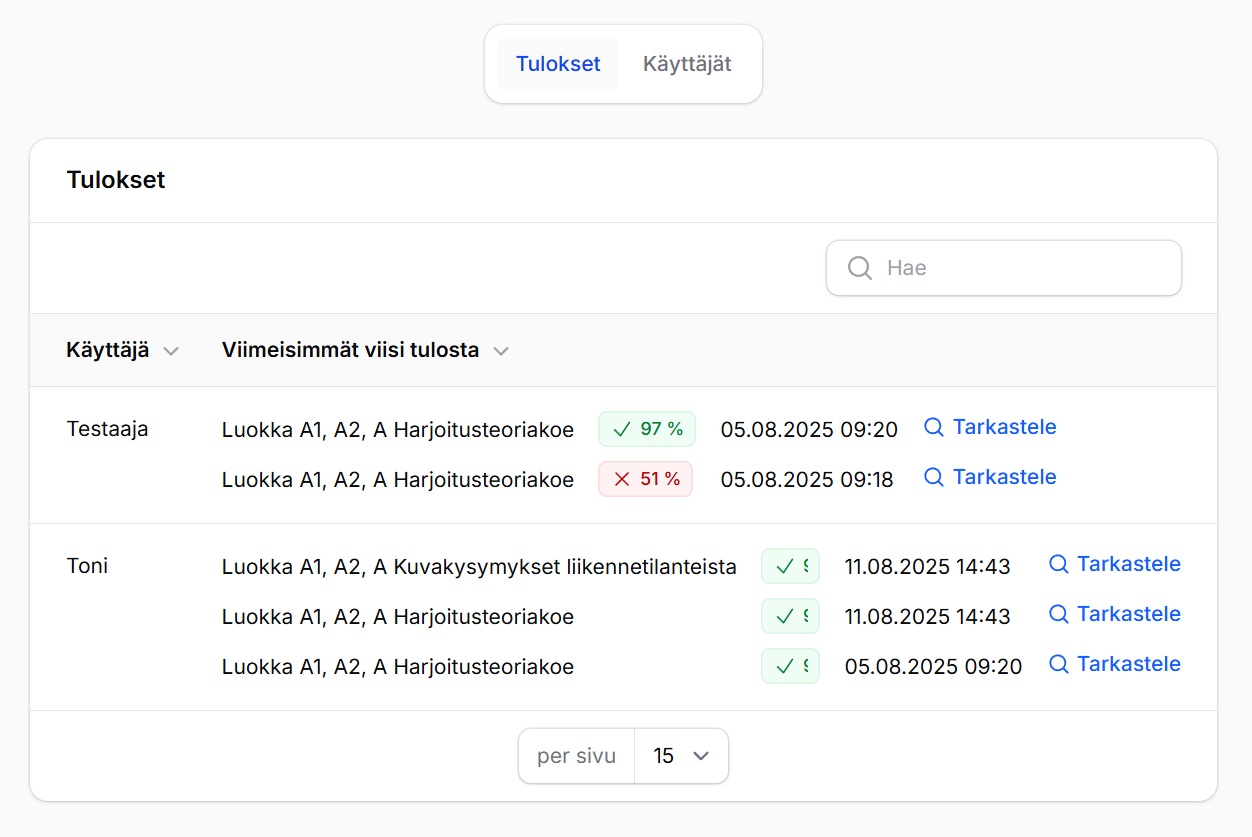This screenshot has width=1252, height=837.
Task: Click pass badge for Kuvakysymykset liikennetilanteista row
Action: [x=790, y=566]
